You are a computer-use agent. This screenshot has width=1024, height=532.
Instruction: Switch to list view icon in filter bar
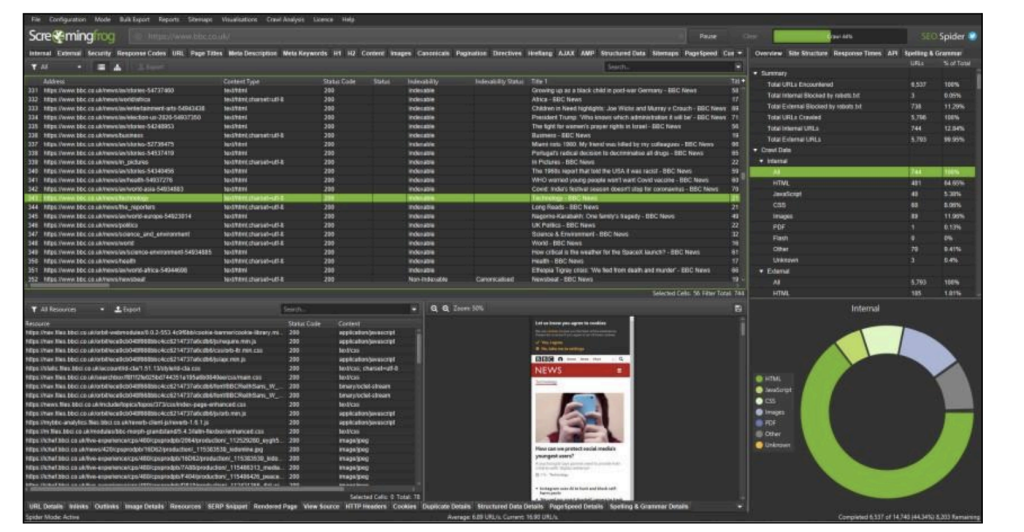pyautogui.click(x=101, y=67)
